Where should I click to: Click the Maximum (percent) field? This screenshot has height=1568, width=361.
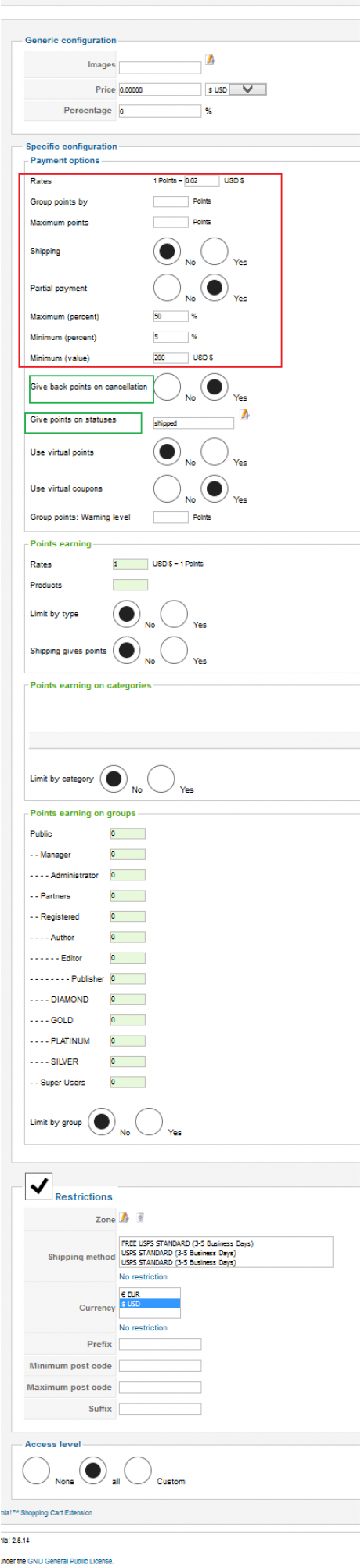(x=171, y=317)
